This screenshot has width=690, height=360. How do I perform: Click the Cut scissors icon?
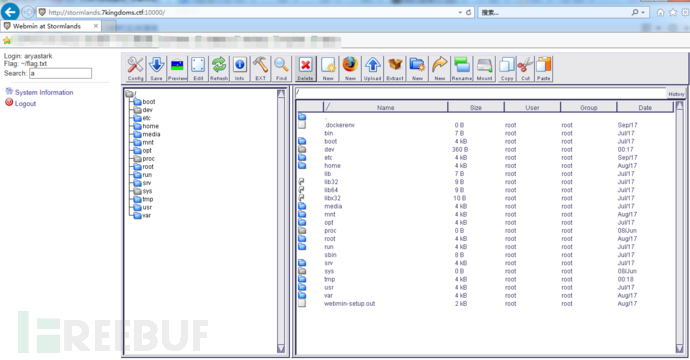[525, 69]
